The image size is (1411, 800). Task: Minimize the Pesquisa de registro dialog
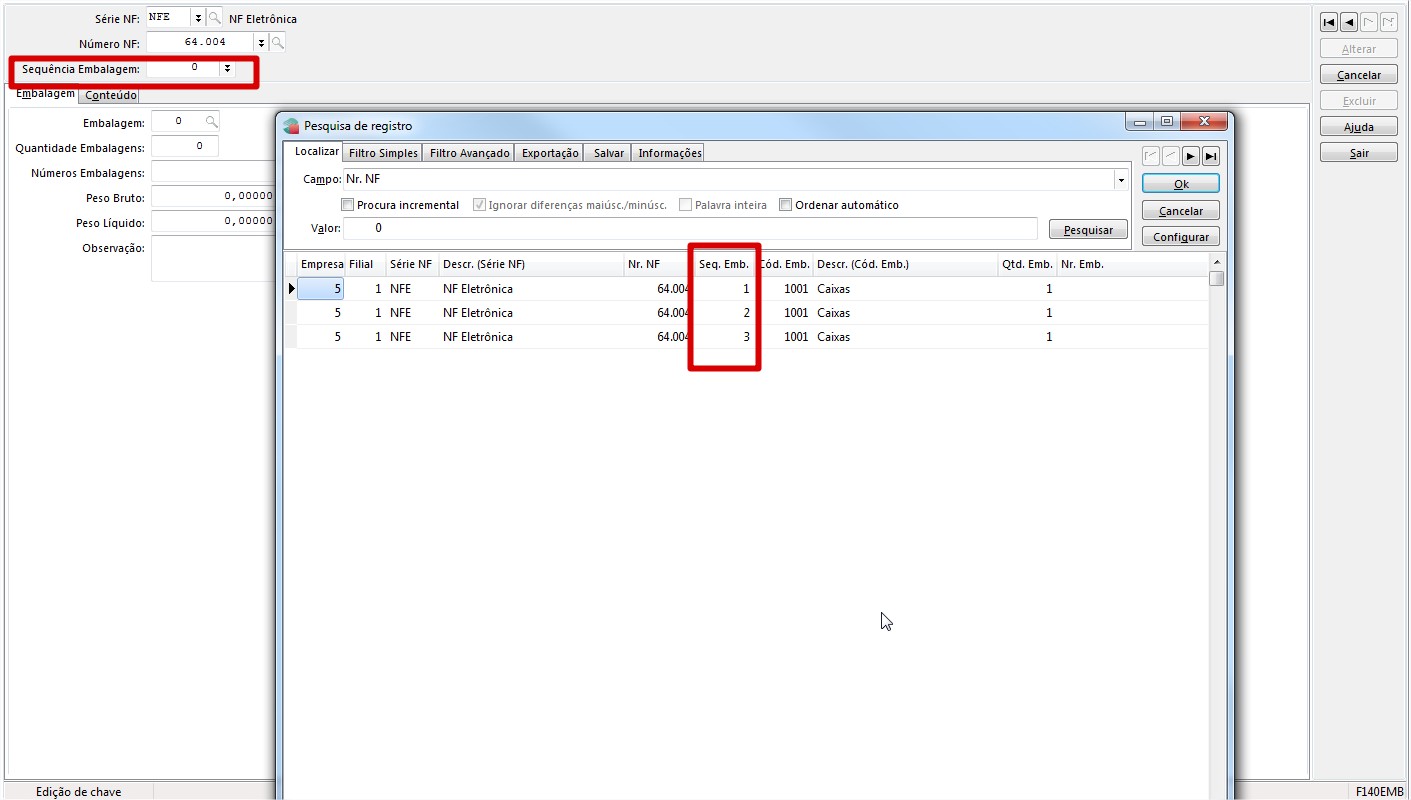[x=1140, y=121]
